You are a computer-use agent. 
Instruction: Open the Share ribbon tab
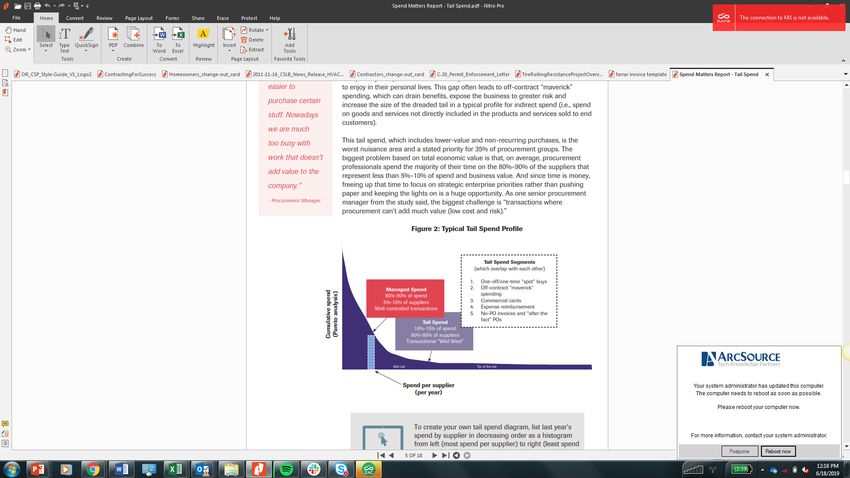click(x=198, y=18)
